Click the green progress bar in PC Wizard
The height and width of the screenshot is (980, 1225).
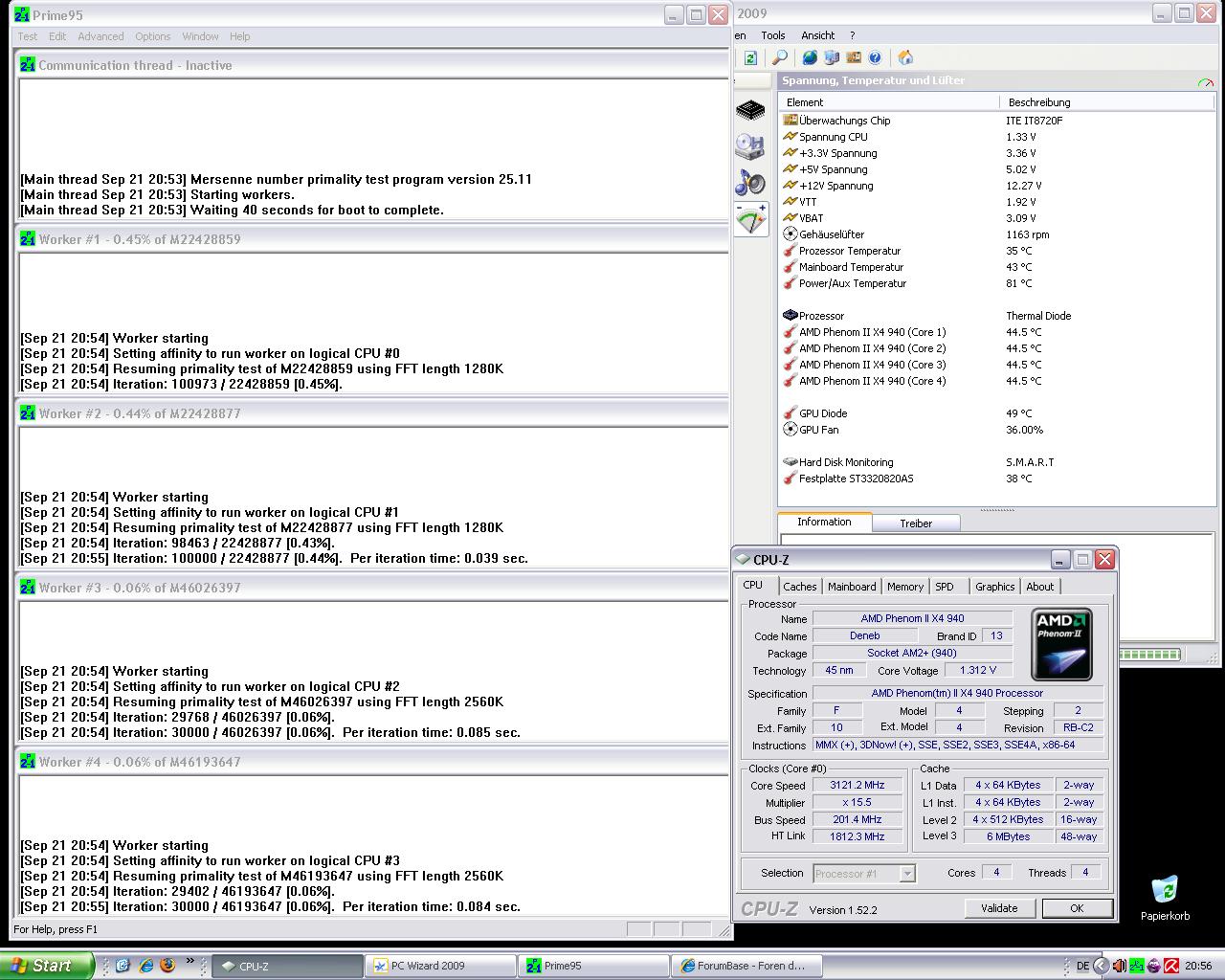coord(1149,655)
